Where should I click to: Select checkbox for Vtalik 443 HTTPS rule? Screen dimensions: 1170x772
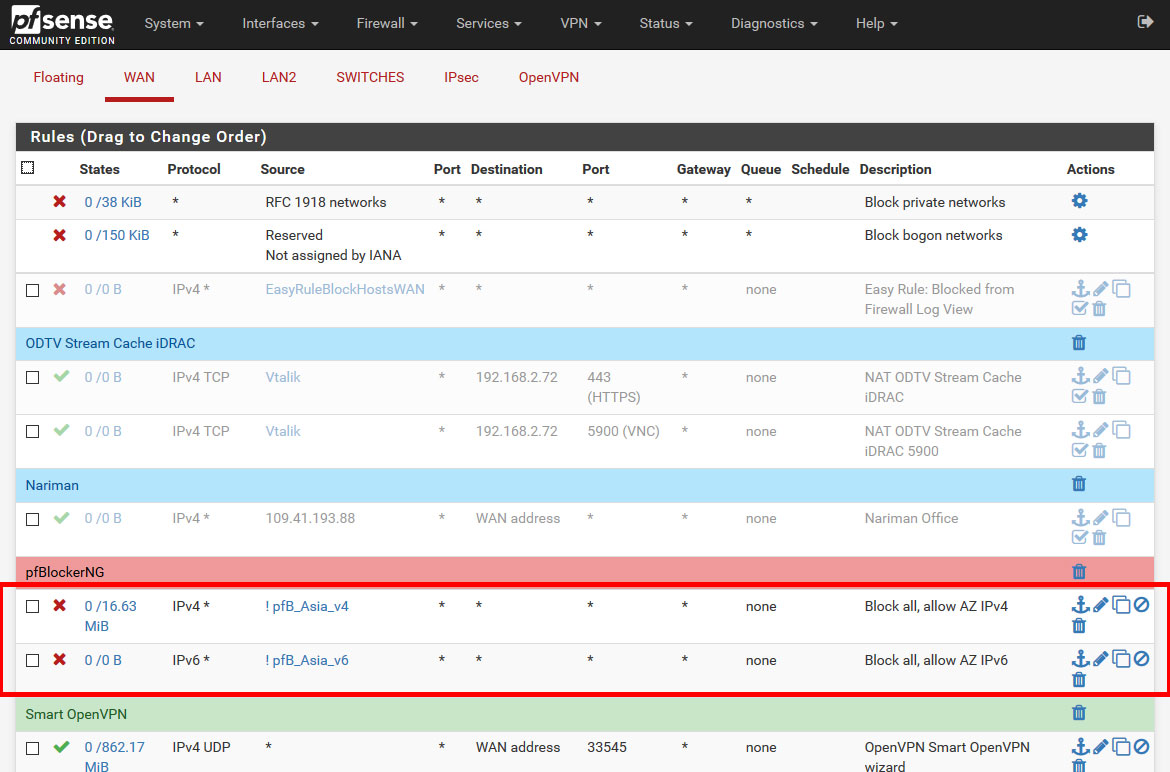click(x=32, y=377)
